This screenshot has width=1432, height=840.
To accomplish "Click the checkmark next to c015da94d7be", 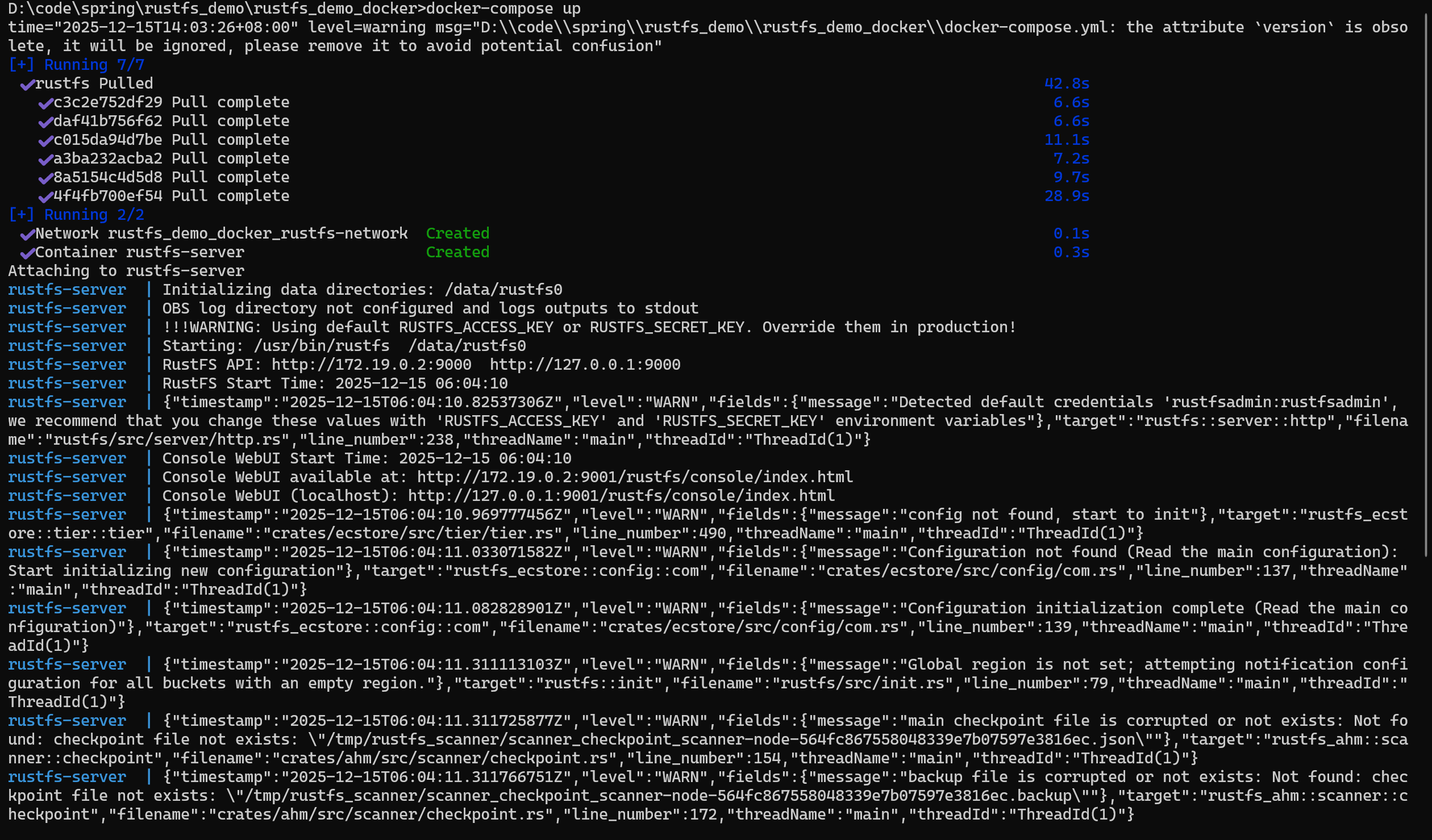I will [x=45, y=141].
